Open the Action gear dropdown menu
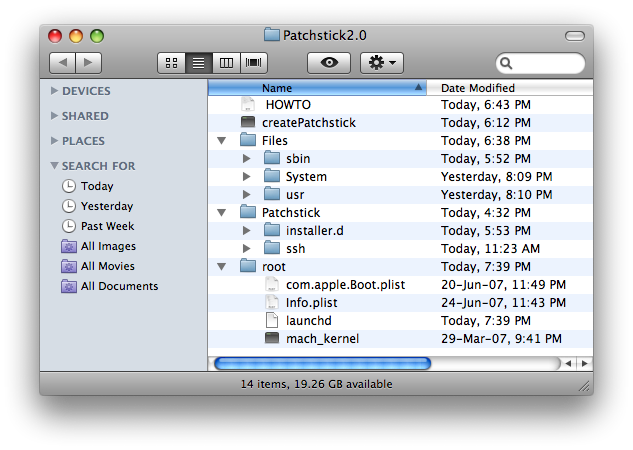The height and width of the screenshot is (450, 633). pyautogui.click(x=382, y=63)
